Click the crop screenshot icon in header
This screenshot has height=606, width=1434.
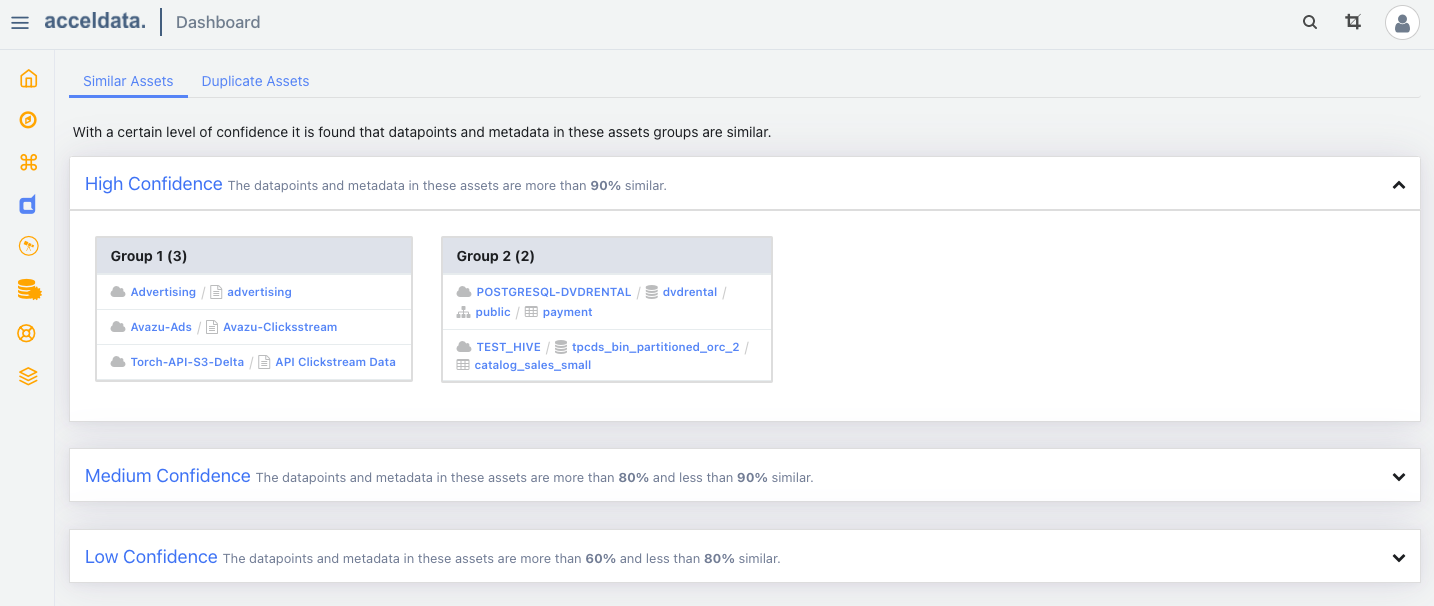(x=1353, y=23)
